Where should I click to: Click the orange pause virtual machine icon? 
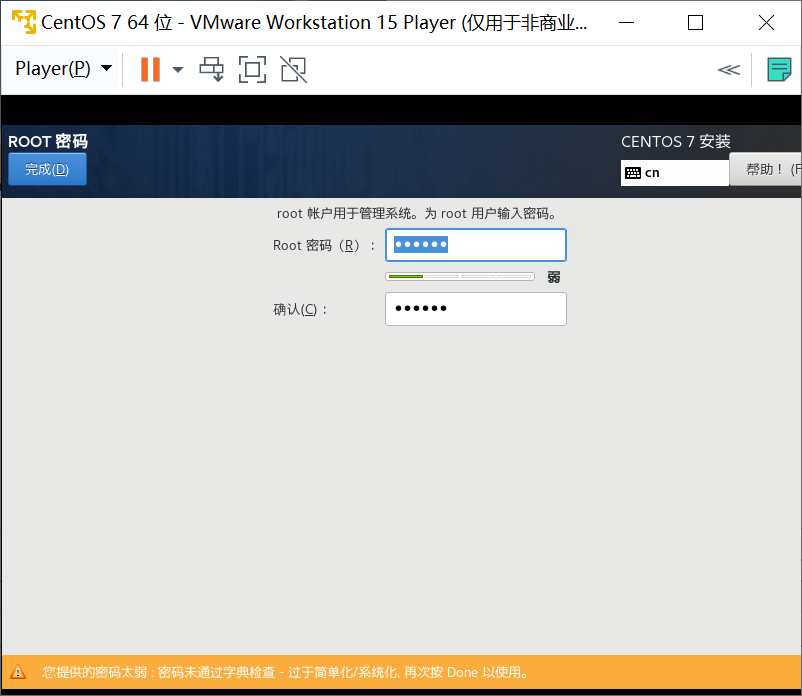click(150, 69)
